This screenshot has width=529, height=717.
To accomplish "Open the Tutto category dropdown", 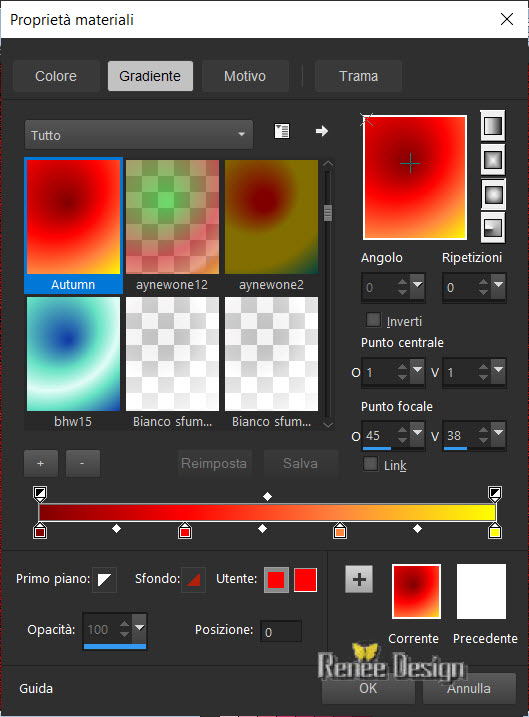I will (x=139, y=135).
